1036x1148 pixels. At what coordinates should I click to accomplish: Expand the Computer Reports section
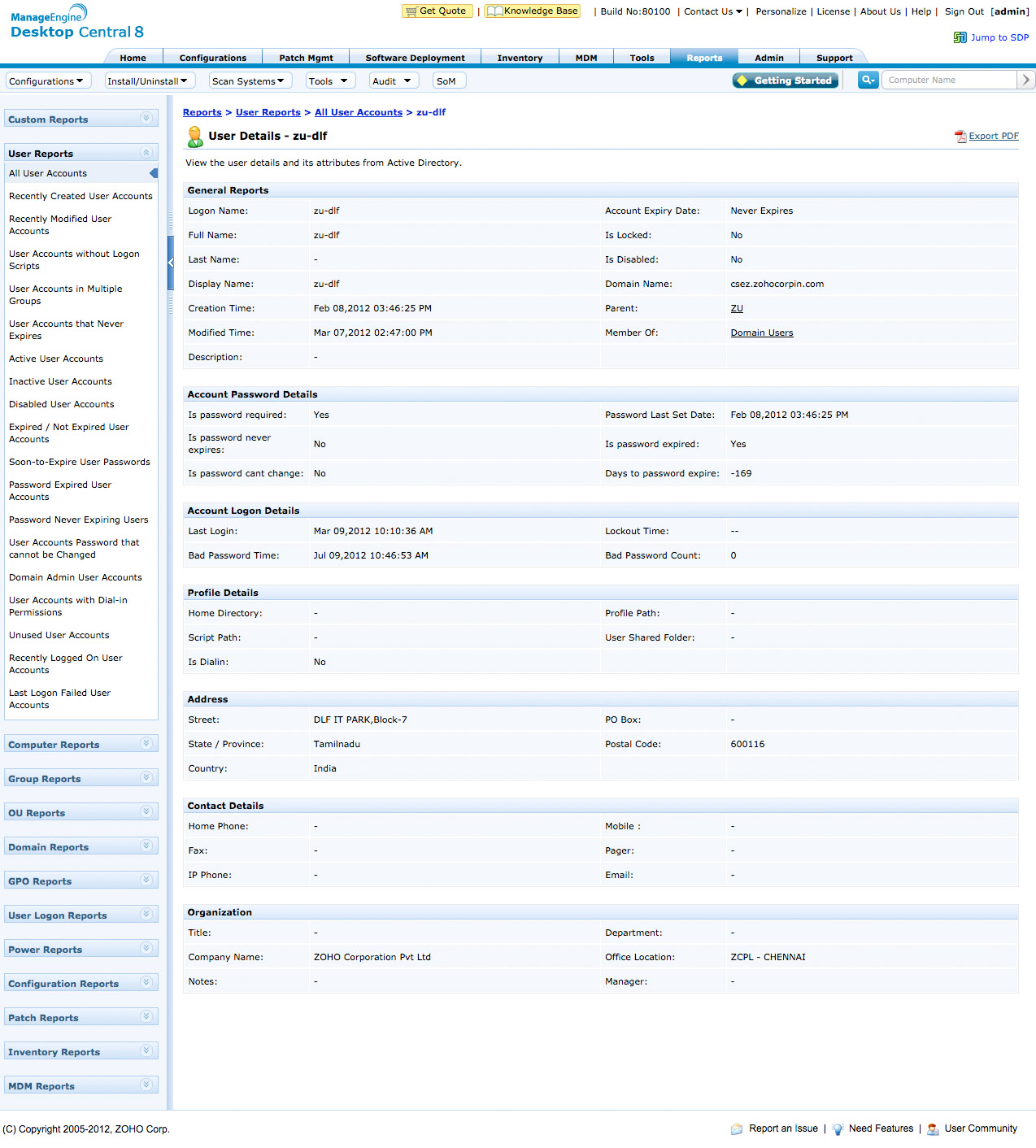pos(146,743)
